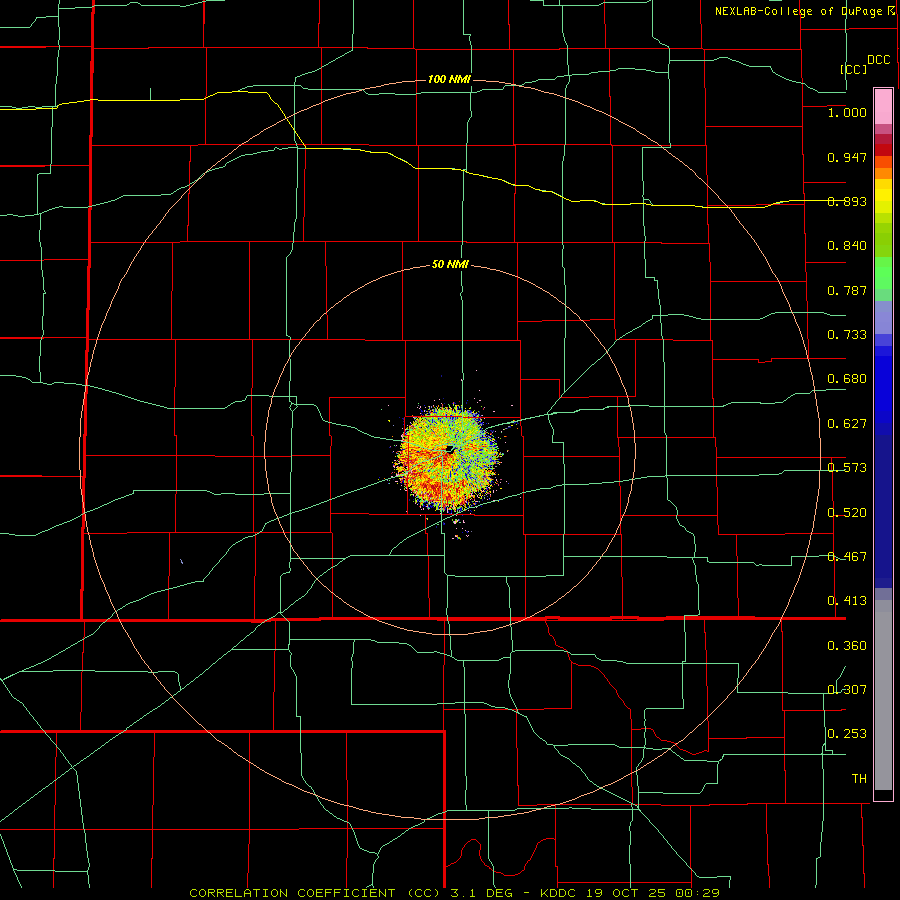Screen dimensions: 900x900
Task: Select the 0.893 scale value
Action: click(847, 201)
